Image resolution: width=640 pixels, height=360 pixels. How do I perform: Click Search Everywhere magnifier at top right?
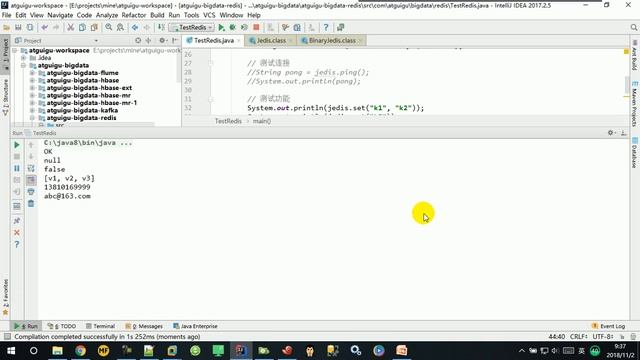click(x=633, y=27)
